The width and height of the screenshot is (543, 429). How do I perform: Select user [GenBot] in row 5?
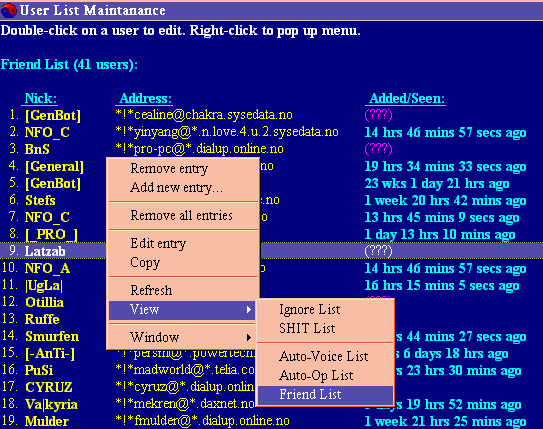tap(53, 183)
